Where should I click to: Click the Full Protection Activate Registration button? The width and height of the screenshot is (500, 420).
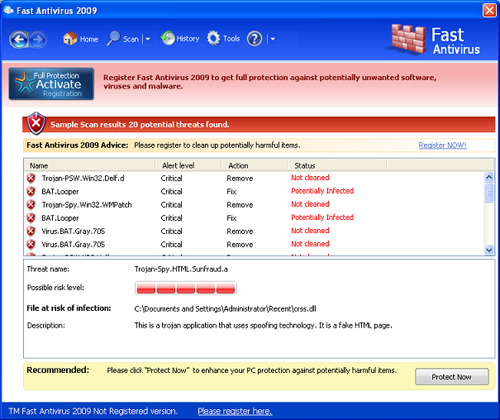(51, 84)
